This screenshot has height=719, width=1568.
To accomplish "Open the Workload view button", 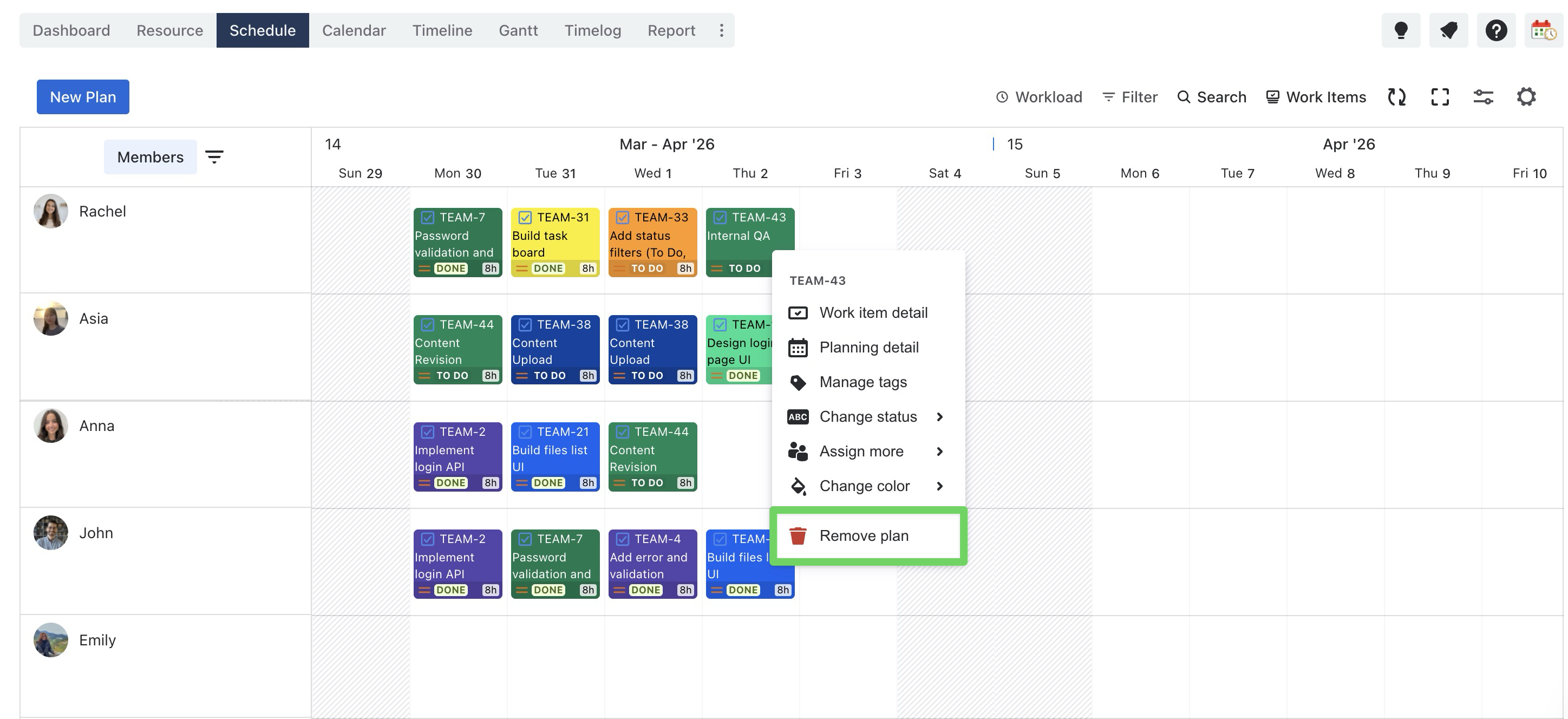I will 1039,97.
